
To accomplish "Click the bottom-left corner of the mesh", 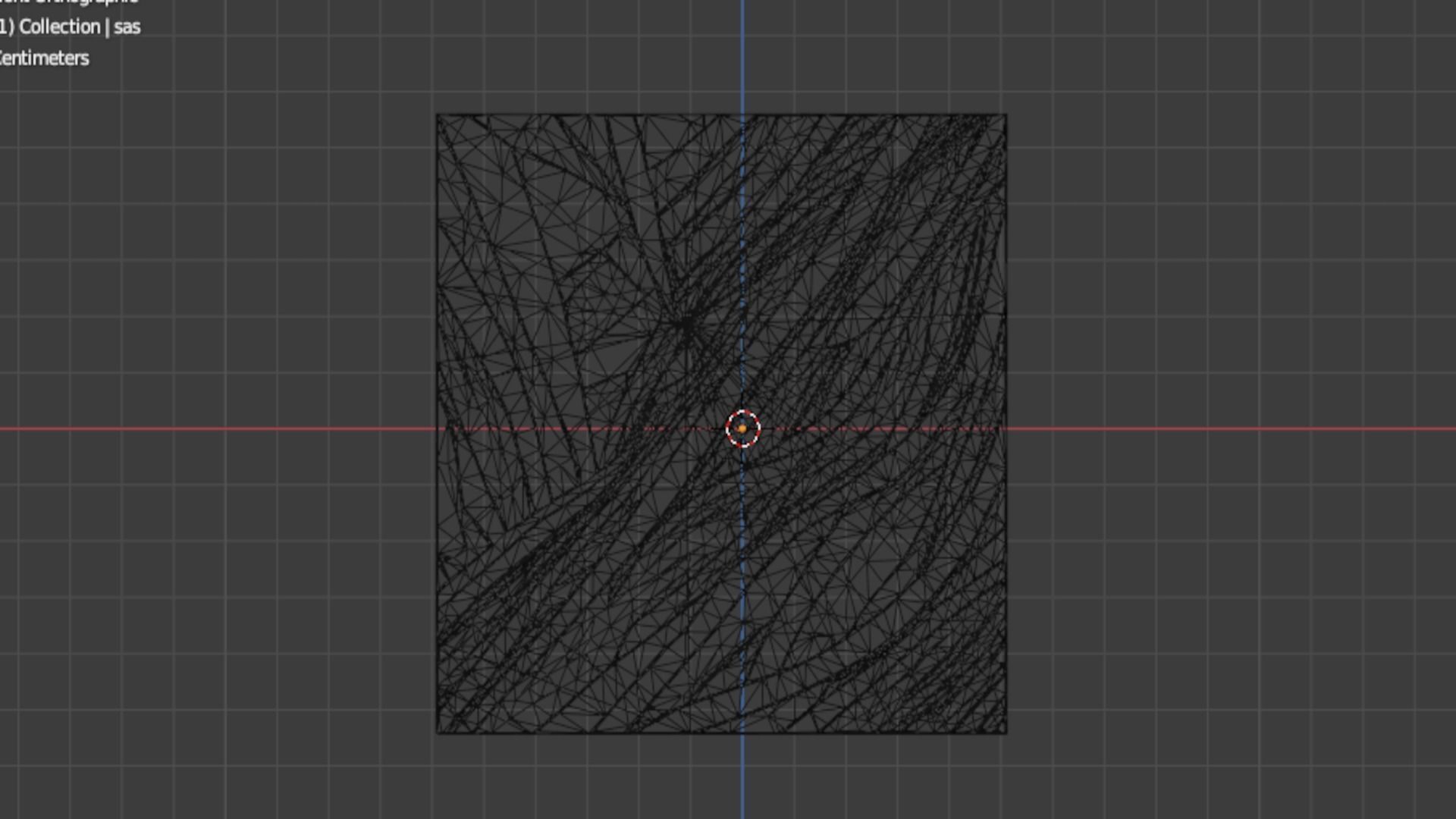I will (x=438, y=733).
